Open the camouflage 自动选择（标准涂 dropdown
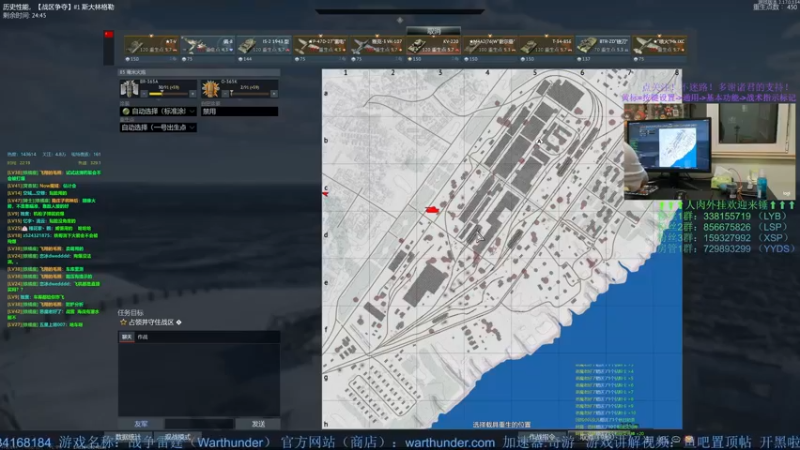This screenshot has height=450, width=800. click(x=158, y=111)
